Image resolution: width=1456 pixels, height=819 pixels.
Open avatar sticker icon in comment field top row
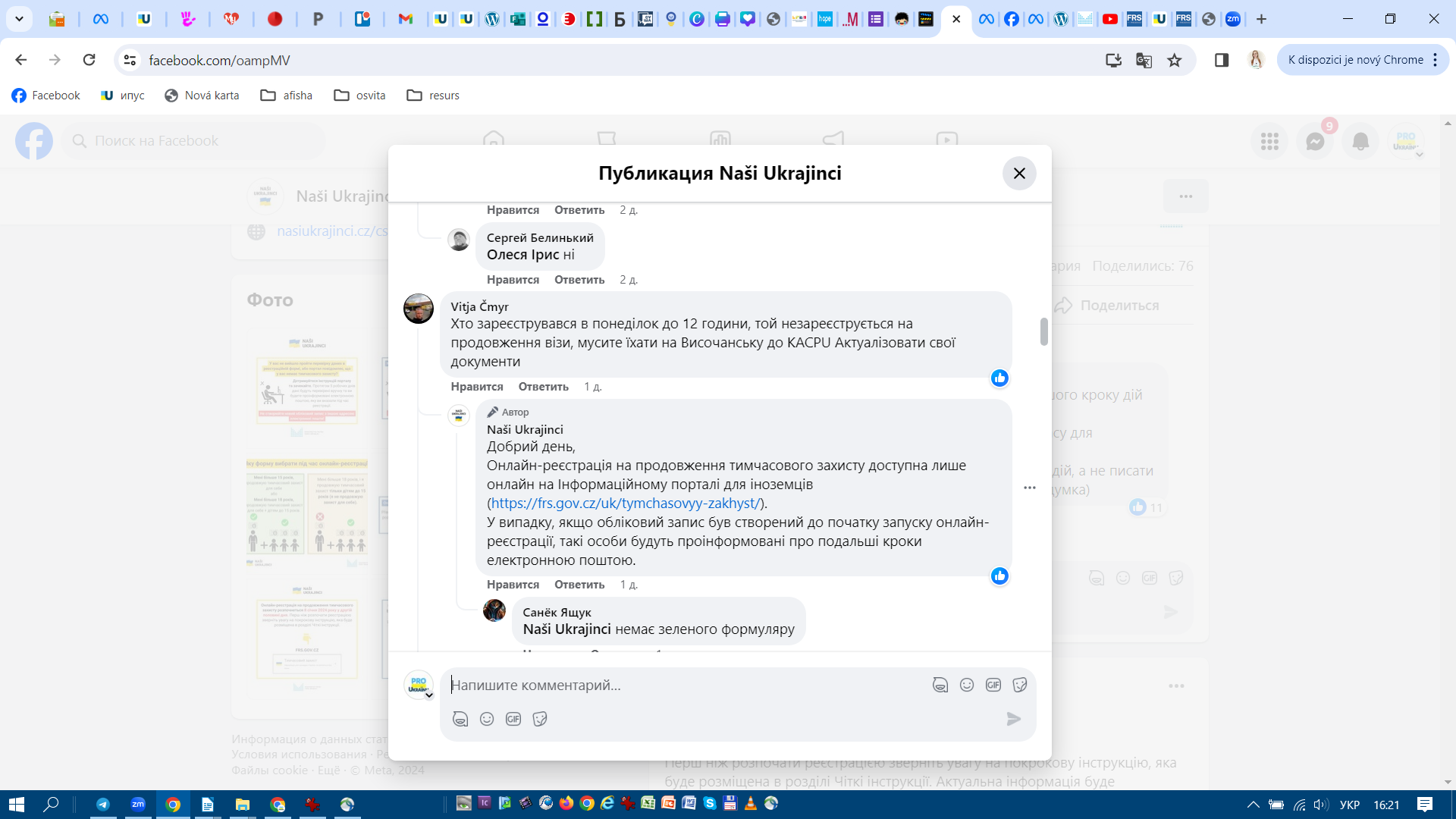pos(940,686)
